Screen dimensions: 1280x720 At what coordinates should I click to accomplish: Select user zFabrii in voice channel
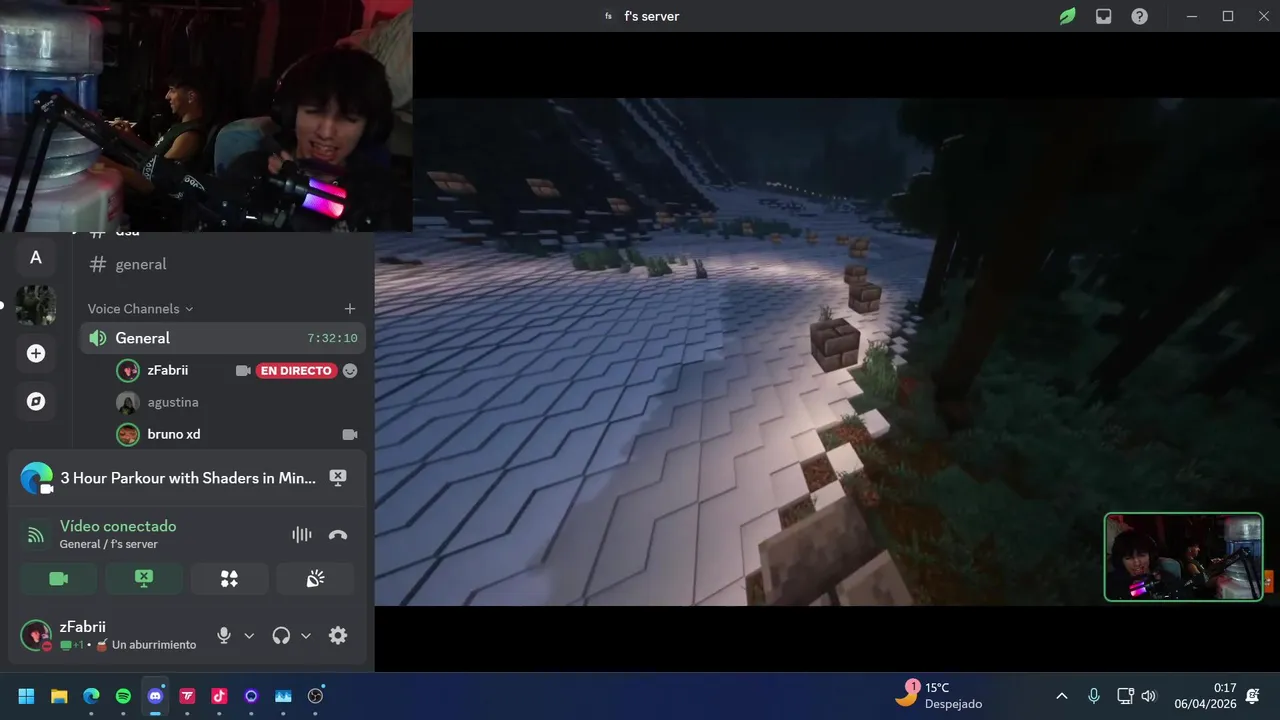167,370
